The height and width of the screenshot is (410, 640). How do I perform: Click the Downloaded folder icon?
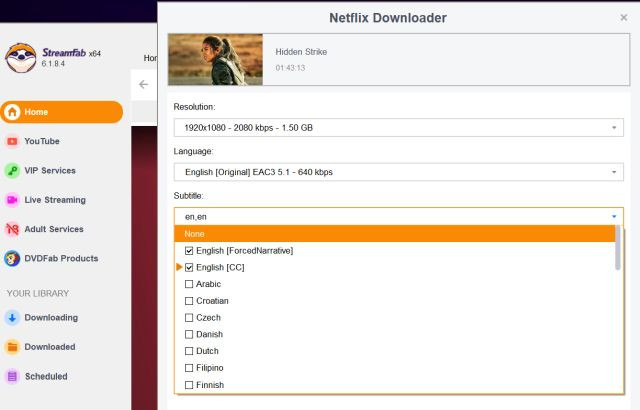coord(12,347)
